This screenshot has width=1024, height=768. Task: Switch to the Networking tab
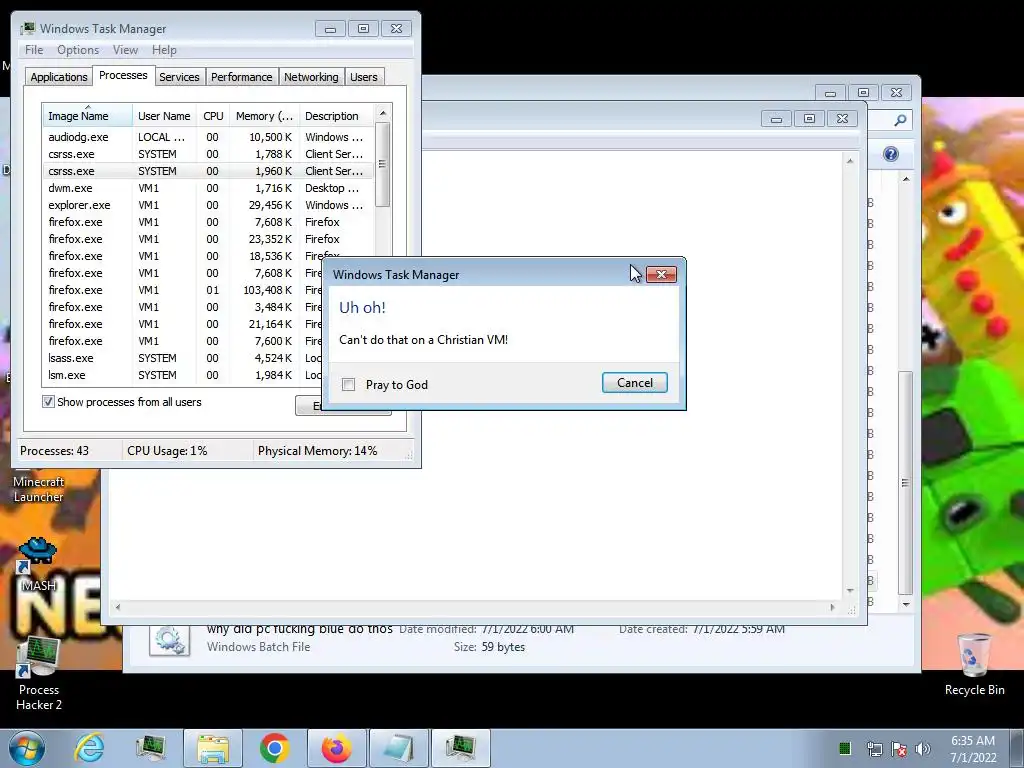(311, 77)
